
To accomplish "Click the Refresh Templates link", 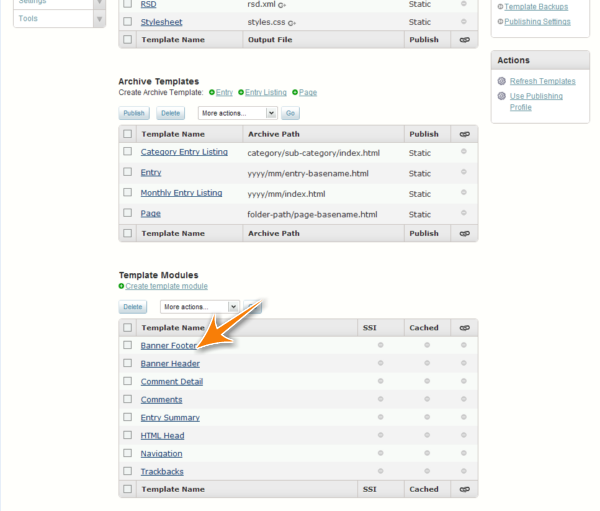I will (543, 81).
